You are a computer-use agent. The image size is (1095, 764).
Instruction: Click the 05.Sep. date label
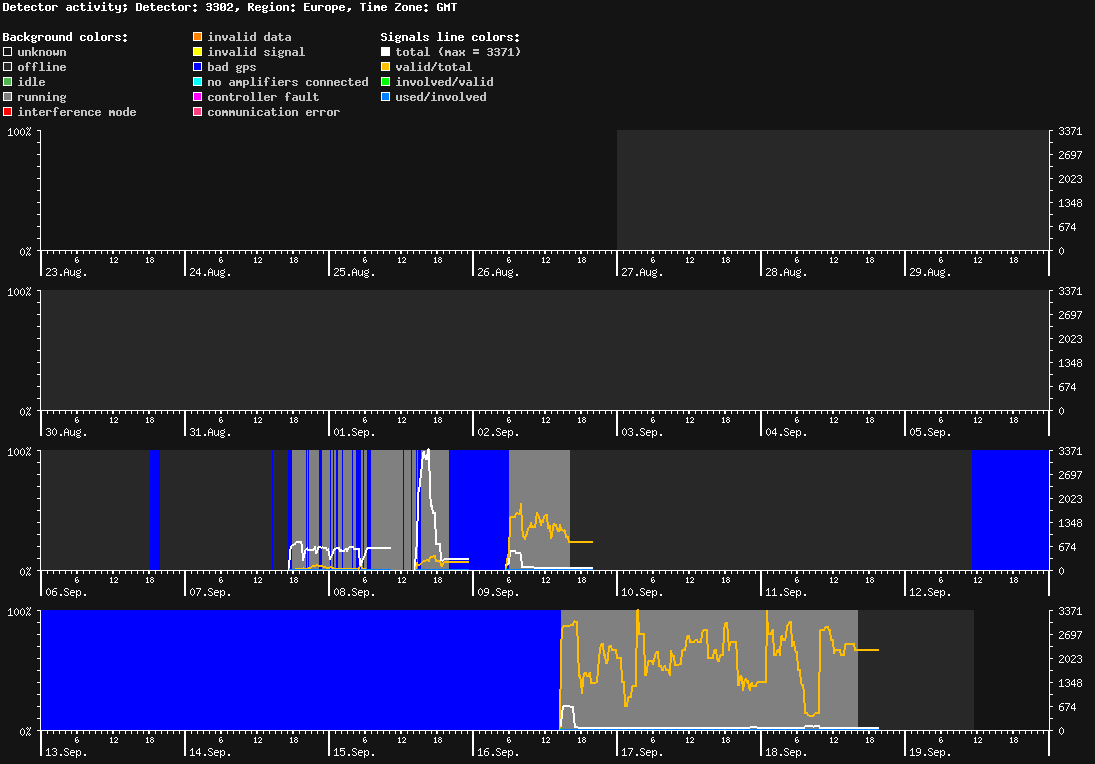click(930, 432)
